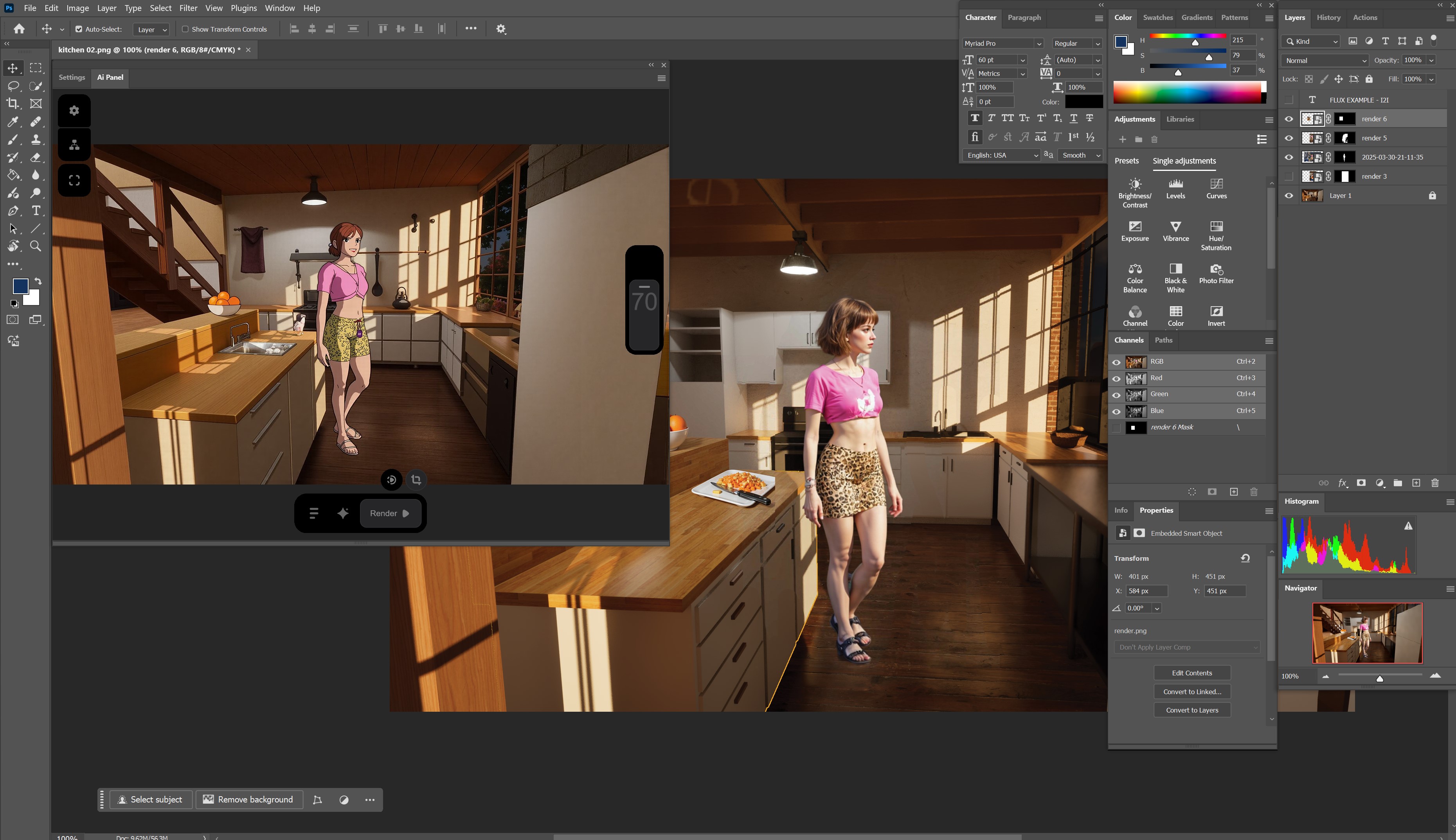Screen dimensions: 1456x840
Task: Select the Horizontal Type tool
Action: [36, 210]
